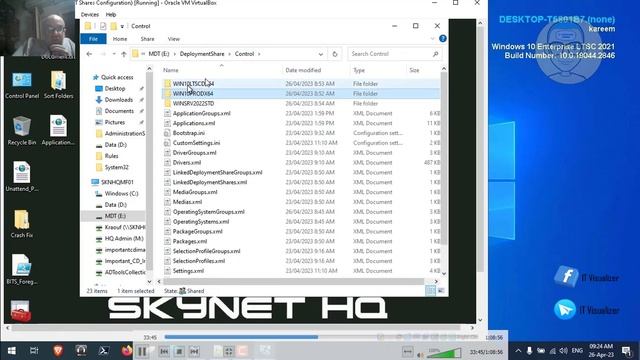Sort files by the Type column header
Screen dimensions: 640x360
[x=359, y=70]
